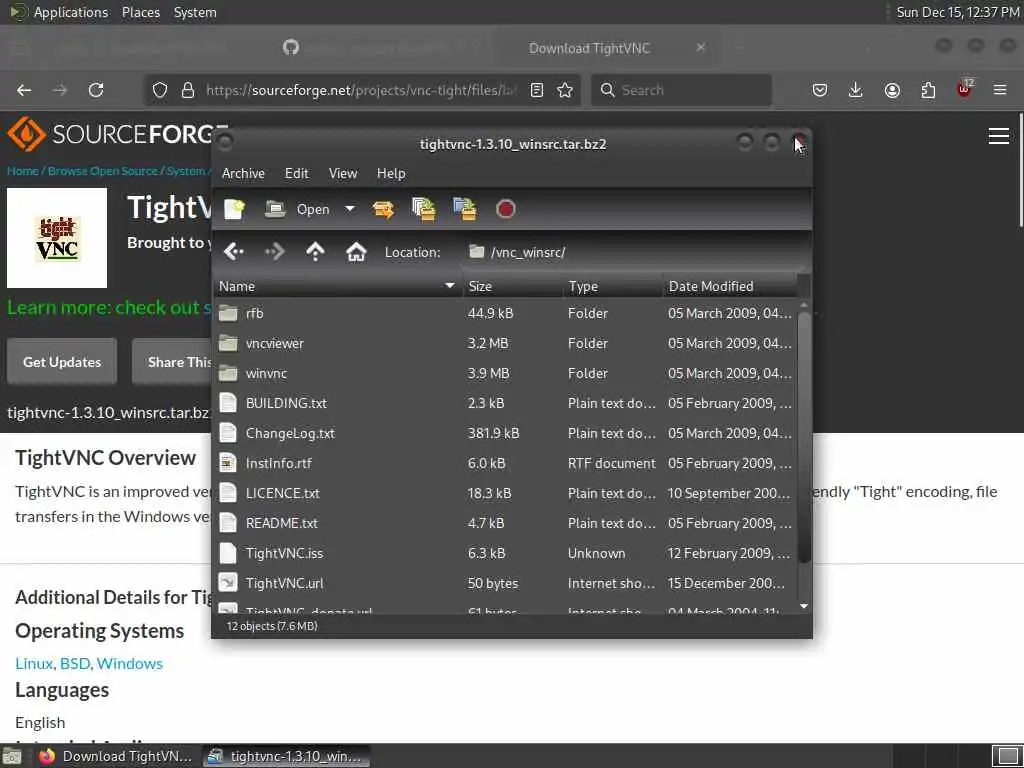
Task: Expand the Open recent dropdown arrow
Action: pos(349,209)
